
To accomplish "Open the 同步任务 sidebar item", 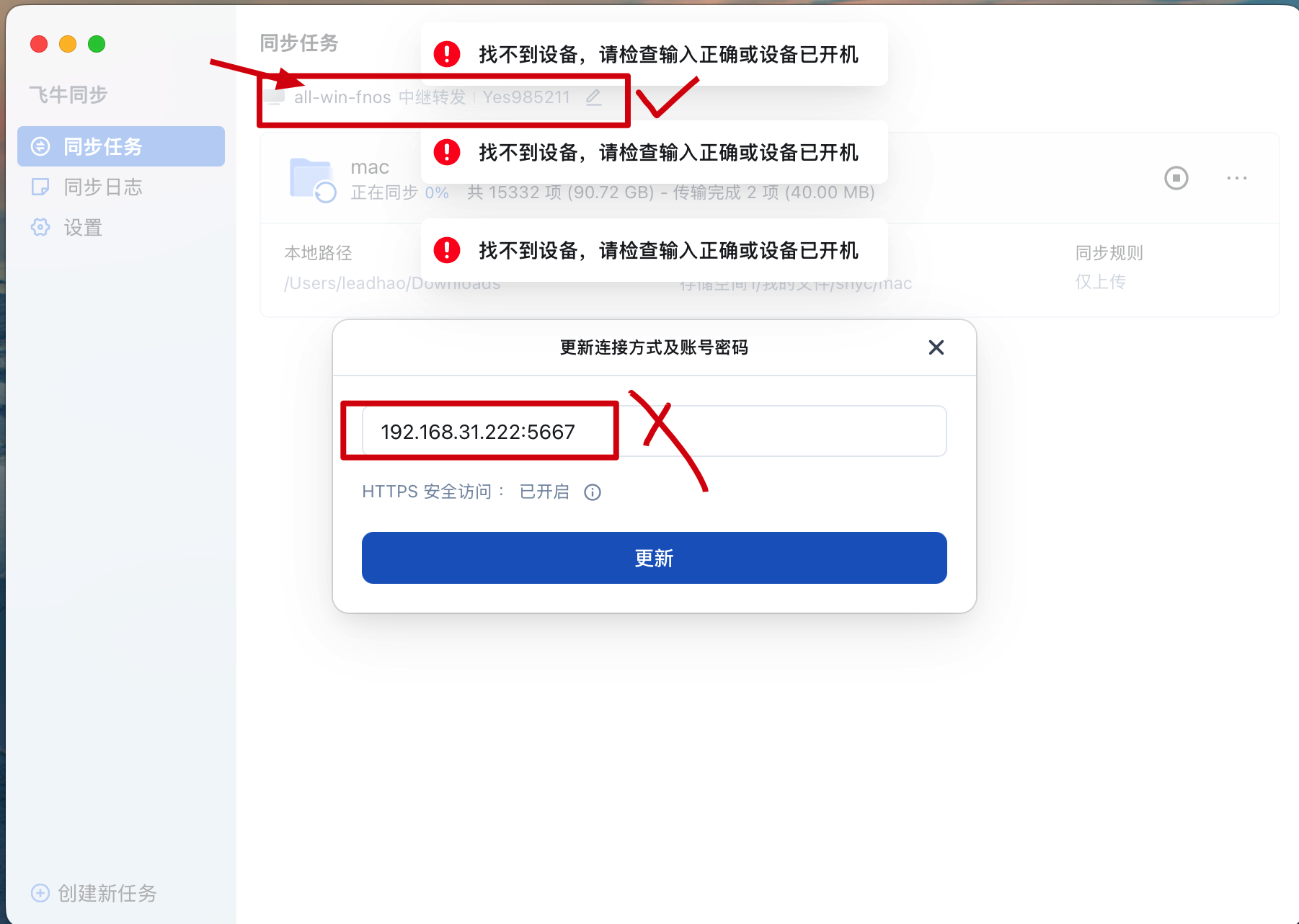I will tap(121, 146).
